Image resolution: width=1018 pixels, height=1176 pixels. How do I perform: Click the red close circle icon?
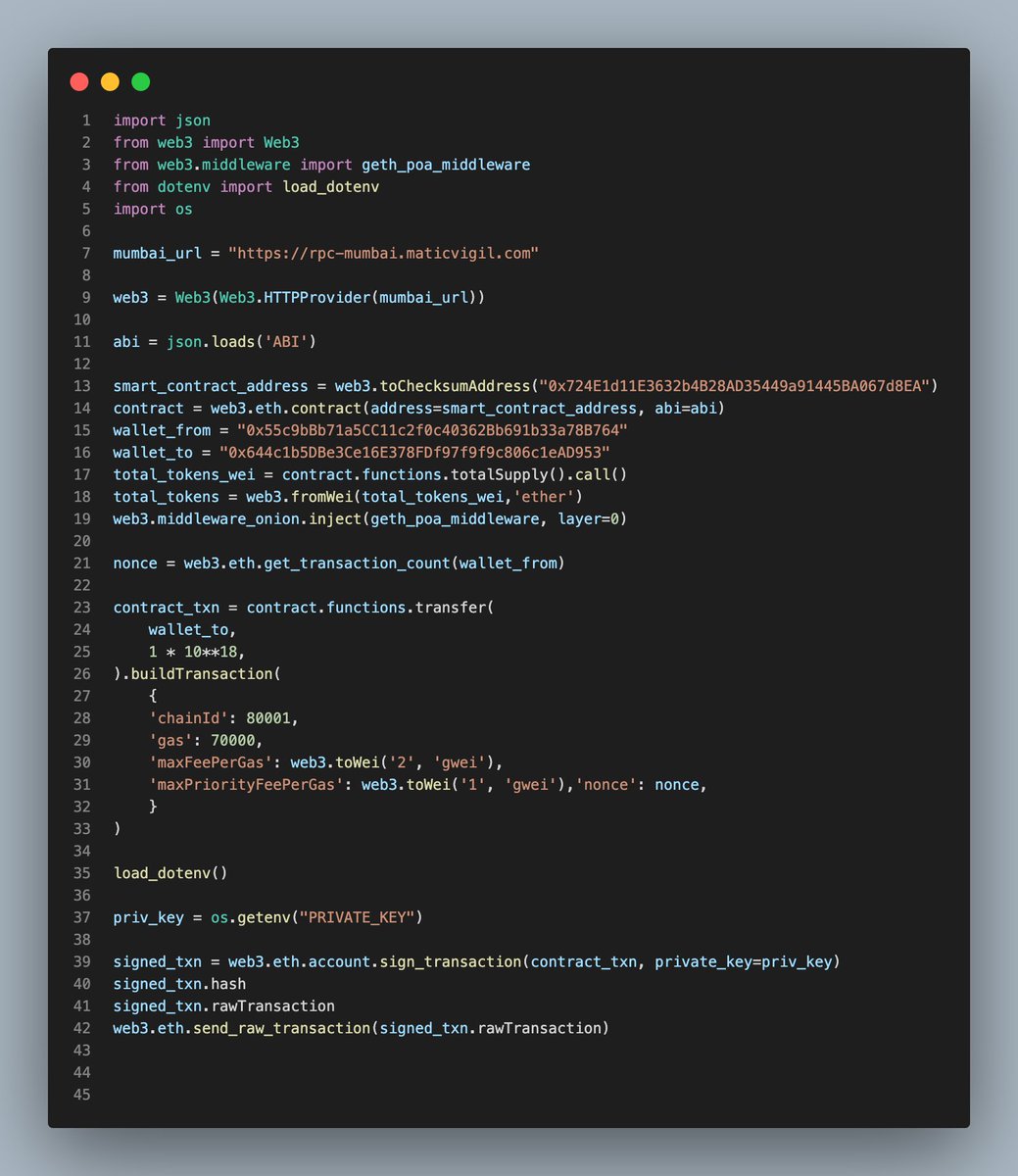click(79, 81)
